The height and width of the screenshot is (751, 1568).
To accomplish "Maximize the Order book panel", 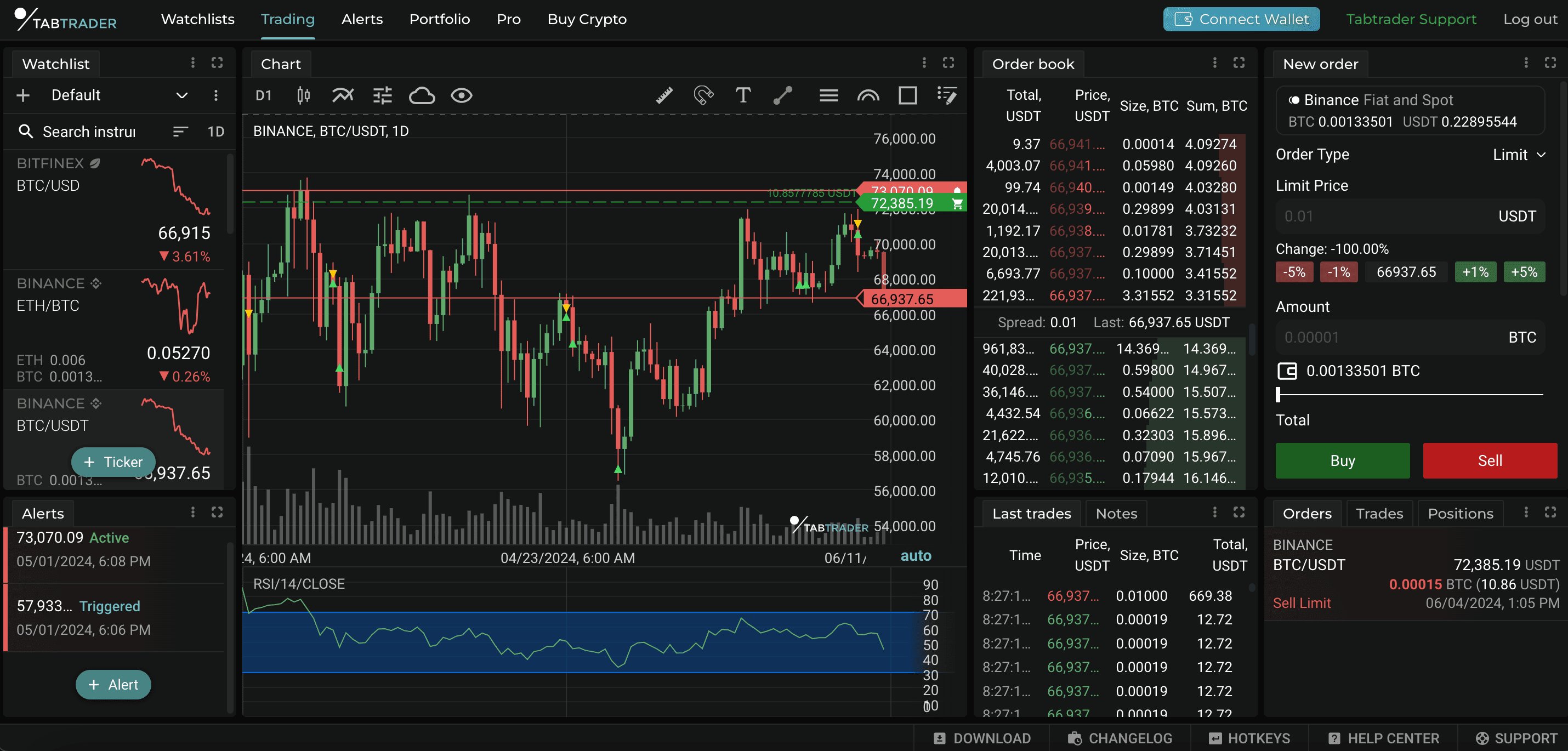I will point(1239,62).
